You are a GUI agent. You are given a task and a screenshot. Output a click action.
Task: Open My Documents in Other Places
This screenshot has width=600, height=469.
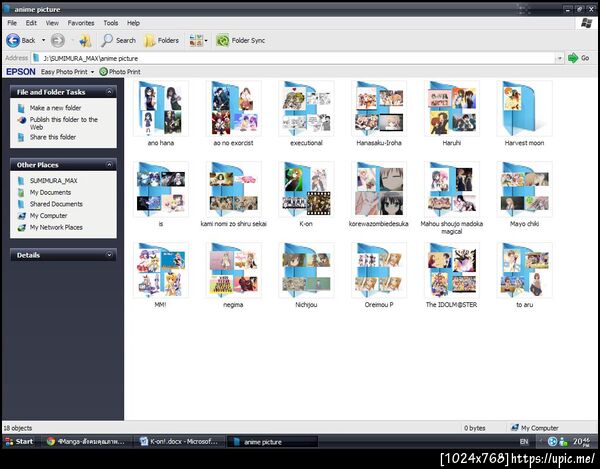pyautogui.click(x=50, y=192)
